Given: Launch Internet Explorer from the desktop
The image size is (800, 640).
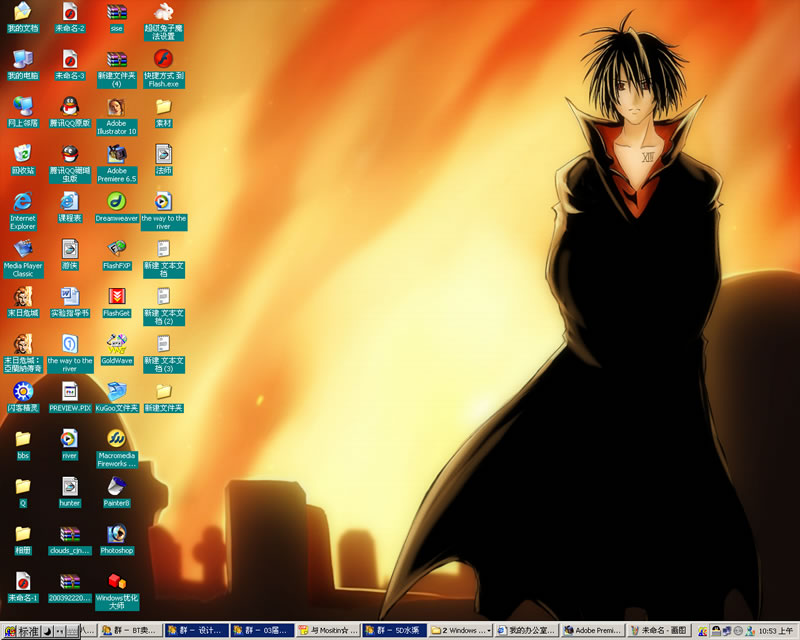Looking at the screenshot, I should point(22,211).
